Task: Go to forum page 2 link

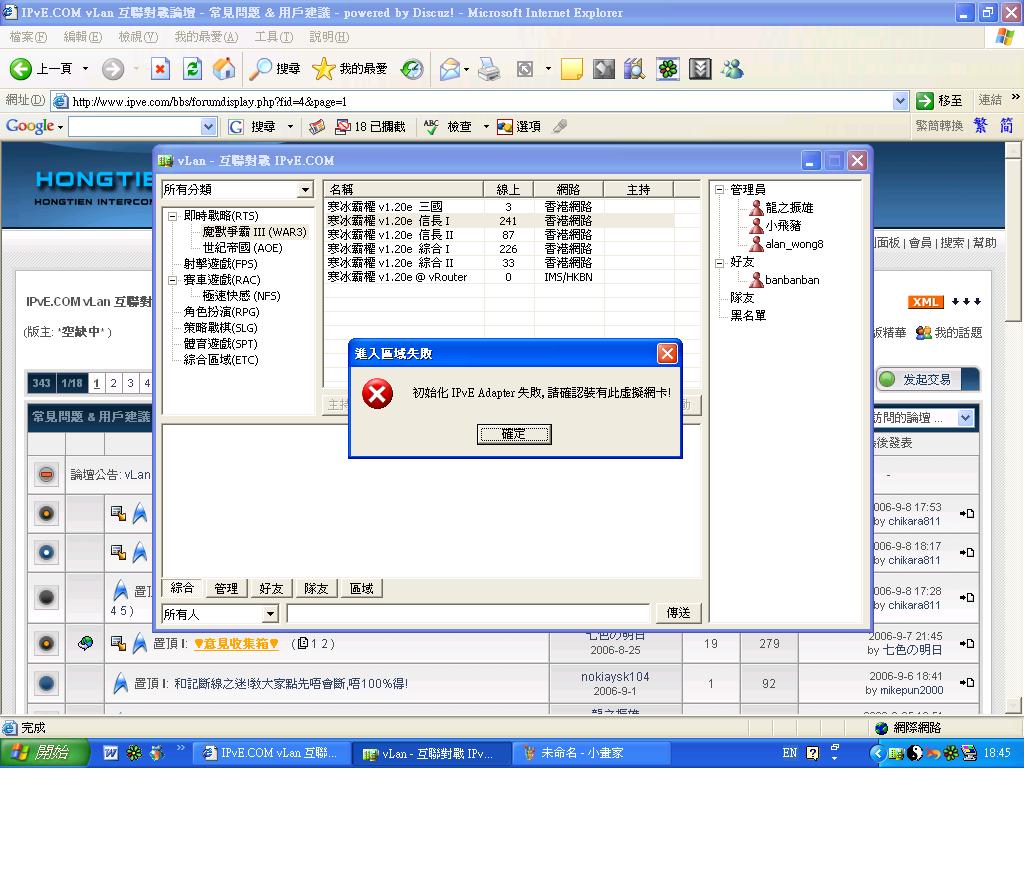Action: pyautogui.click(x=114, y=383)
